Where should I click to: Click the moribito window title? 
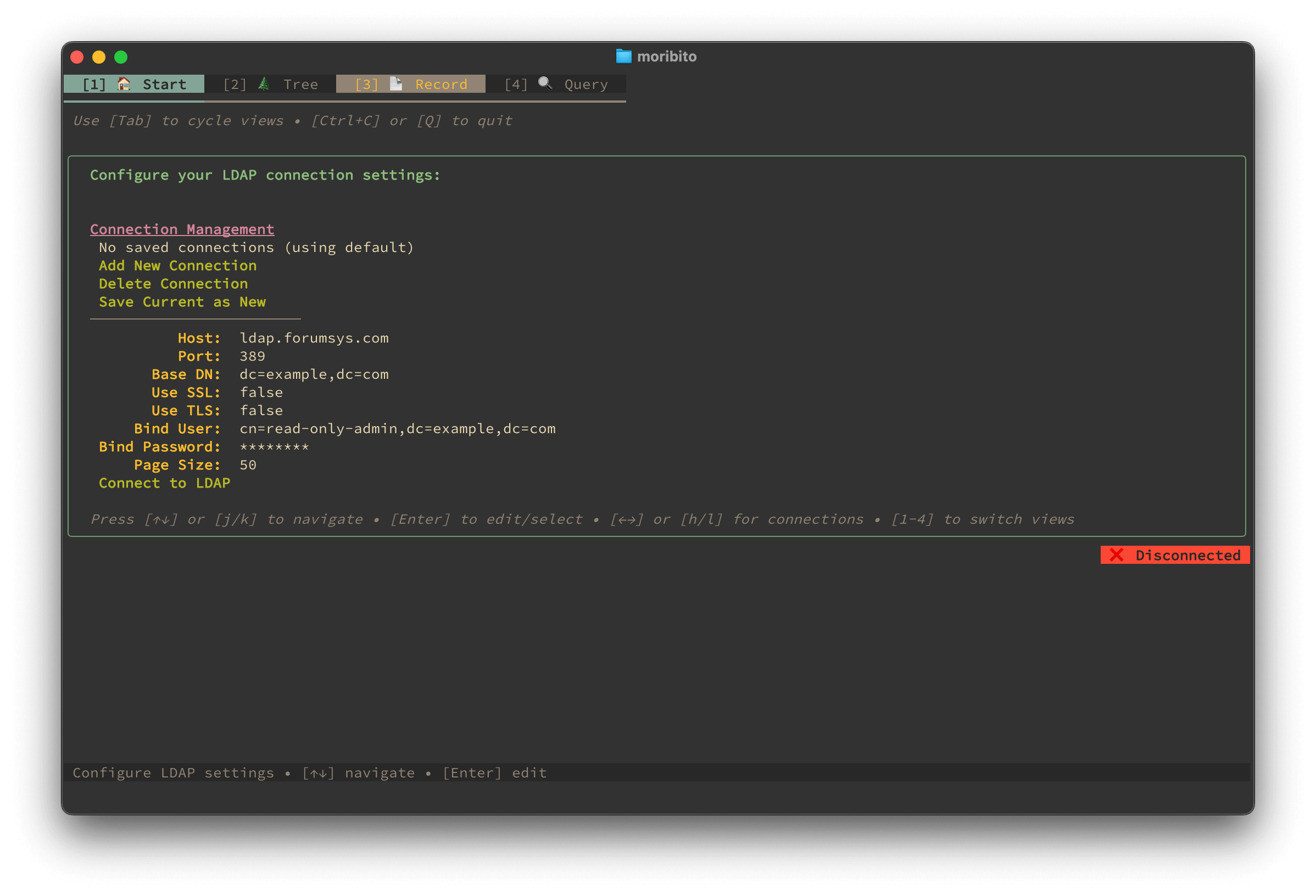(666, 56)
